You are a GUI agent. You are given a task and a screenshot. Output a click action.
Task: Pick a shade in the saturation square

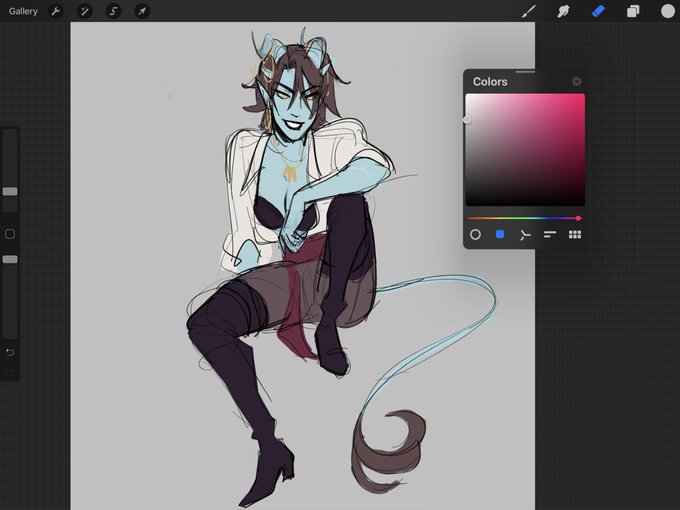point(525,150)
